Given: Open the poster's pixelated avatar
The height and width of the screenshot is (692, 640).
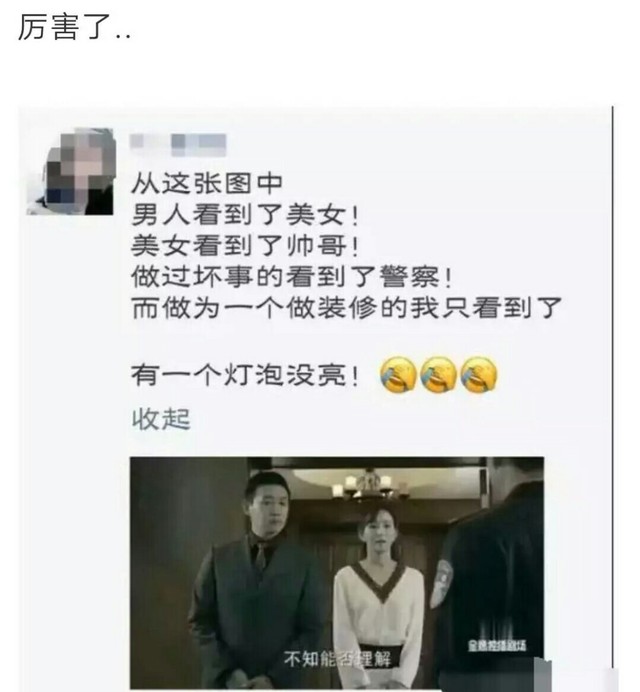Looking at the screenshot, I should [71, 172].
